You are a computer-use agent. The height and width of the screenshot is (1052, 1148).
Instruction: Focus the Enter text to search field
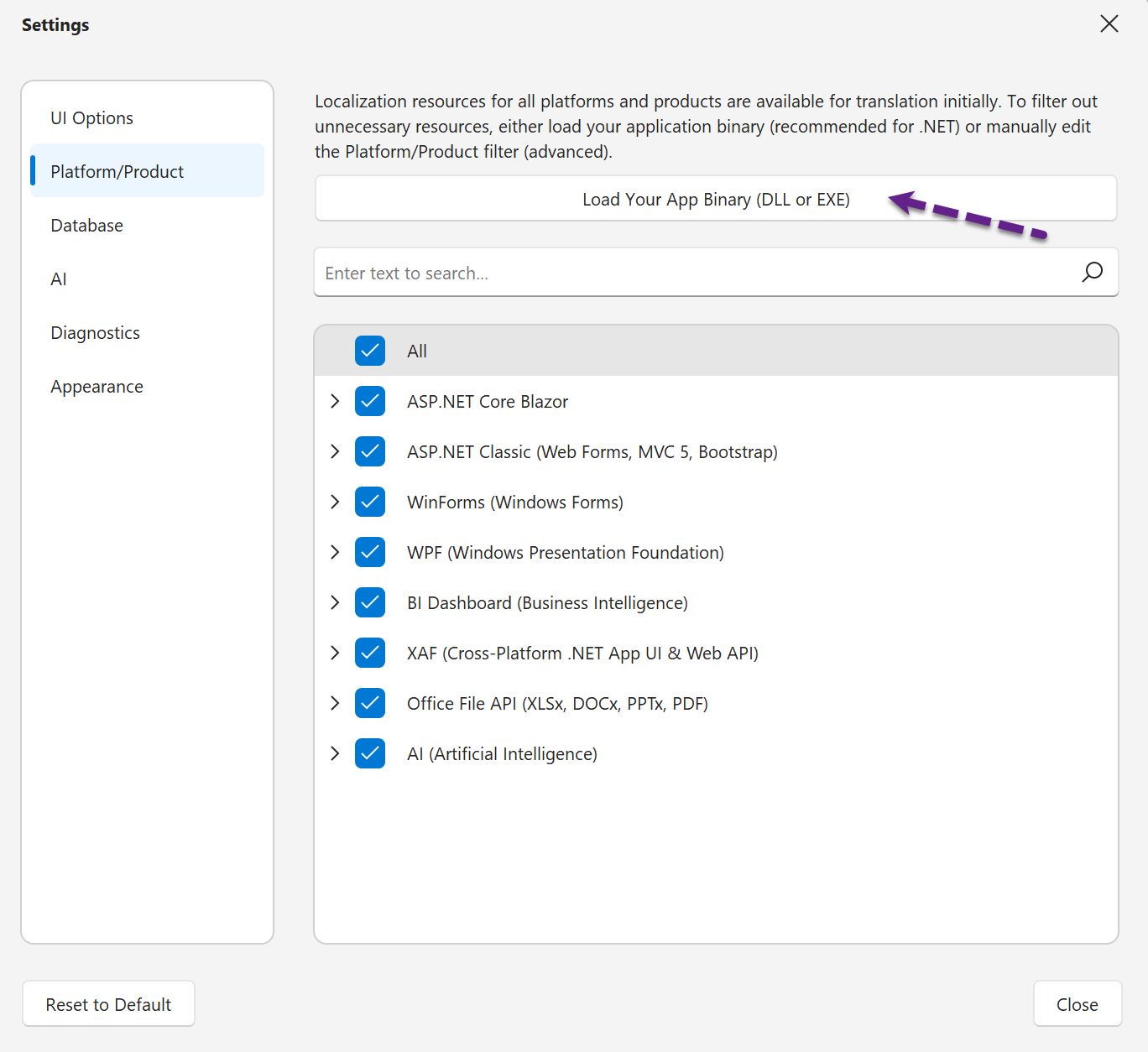716,273
